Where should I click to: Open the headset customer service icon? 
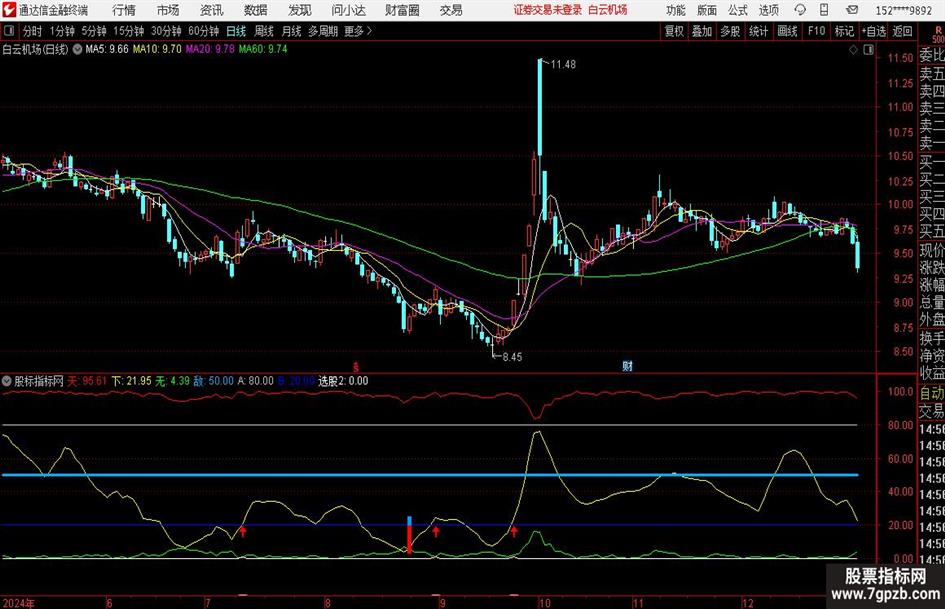800,10
